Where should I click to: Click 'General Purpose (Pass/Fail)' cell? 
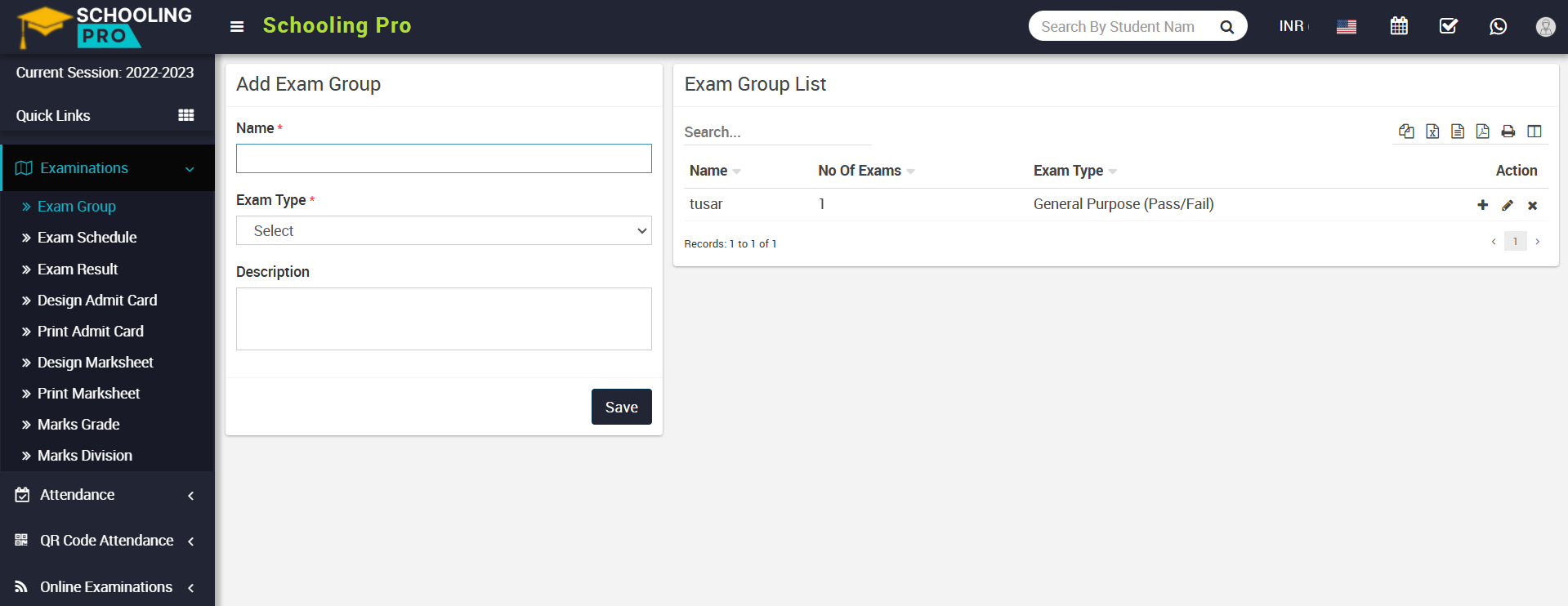(x=1124, y=204)
